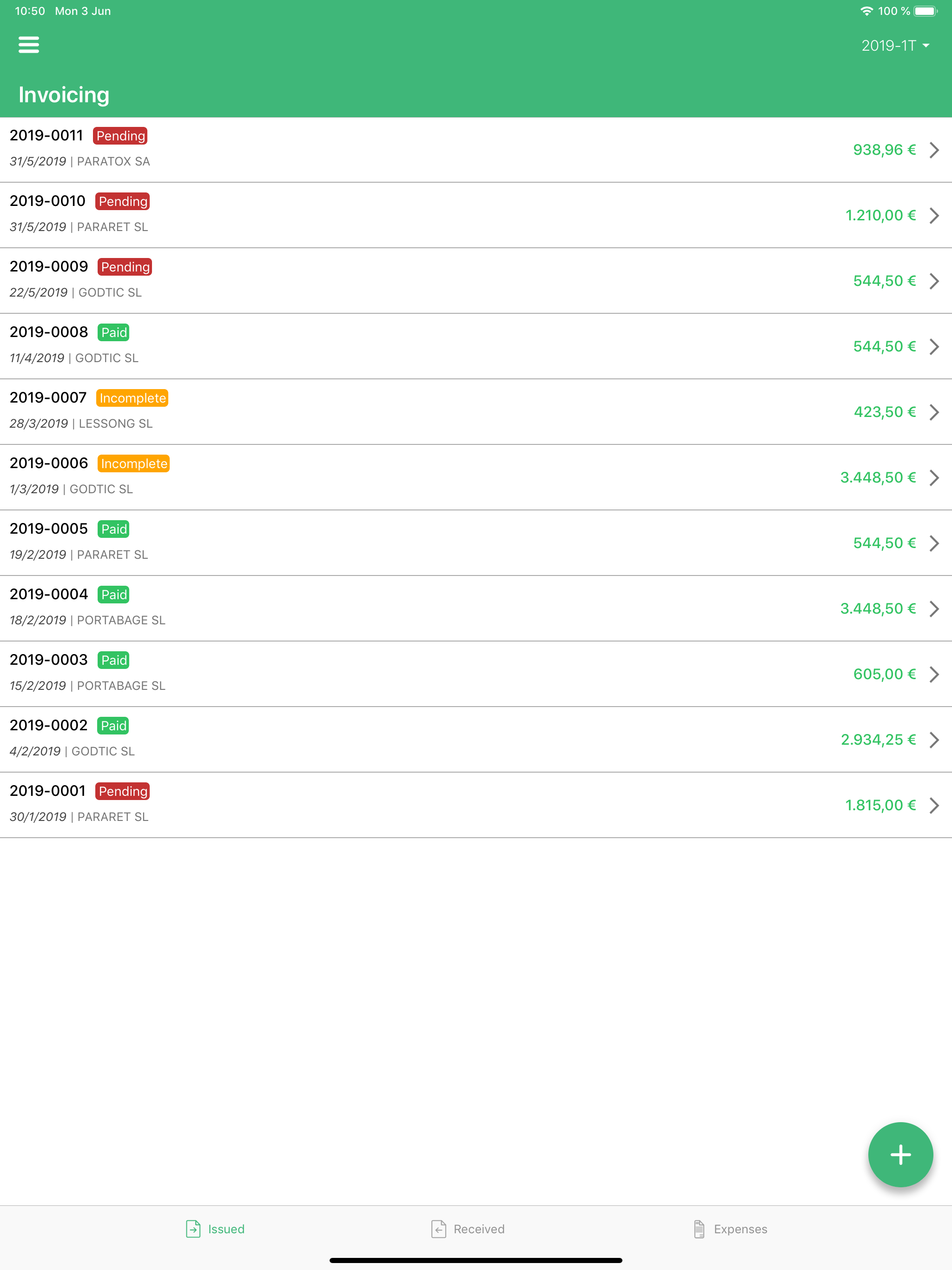The image size is (952, 1270).
Task: Tap the Issued document icon
Action: click(193, 1229)
